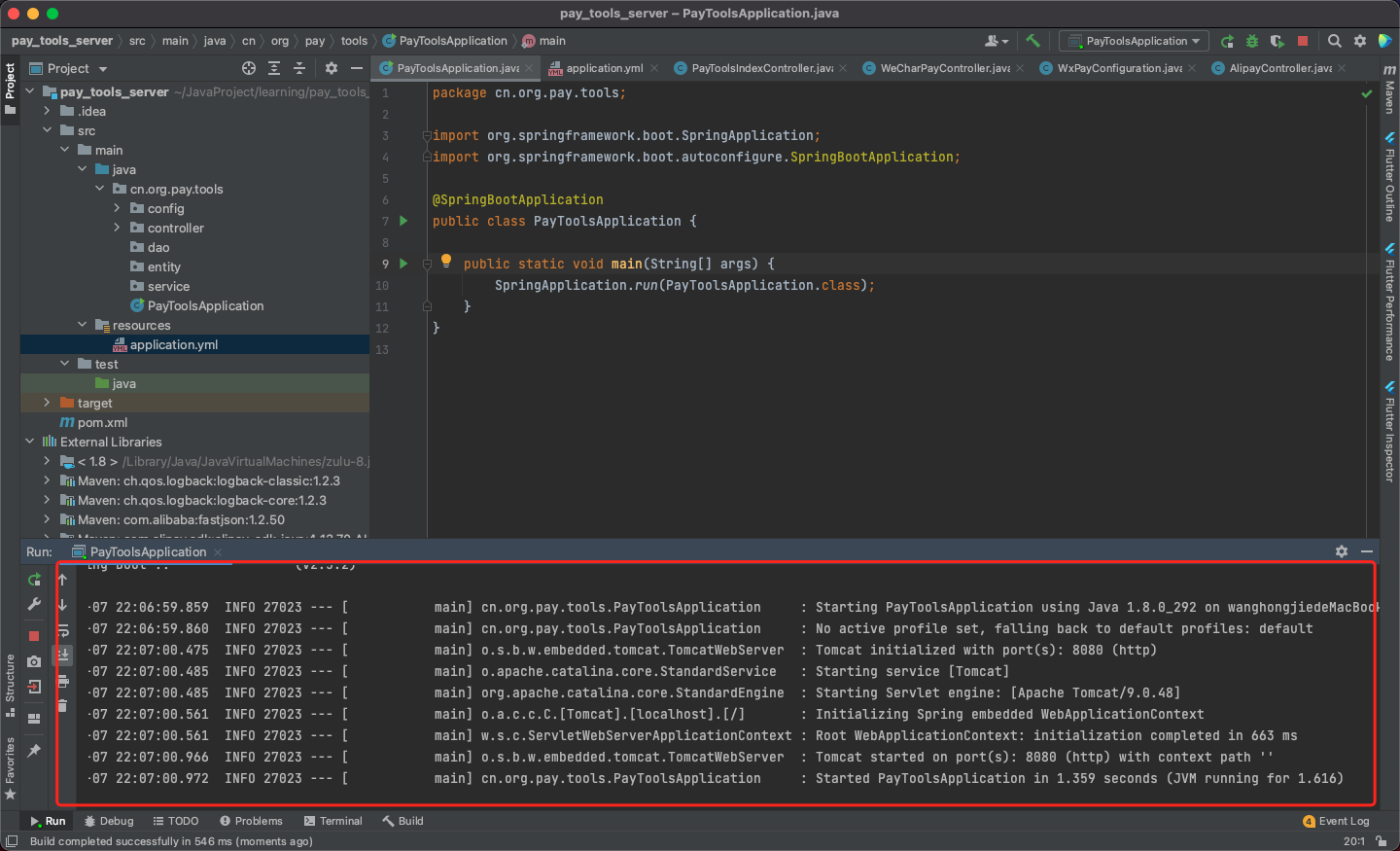Screen dimensions: 1400x851
Task: Toggle tool window bars icon in status bar
Action: tap(12, 841)
